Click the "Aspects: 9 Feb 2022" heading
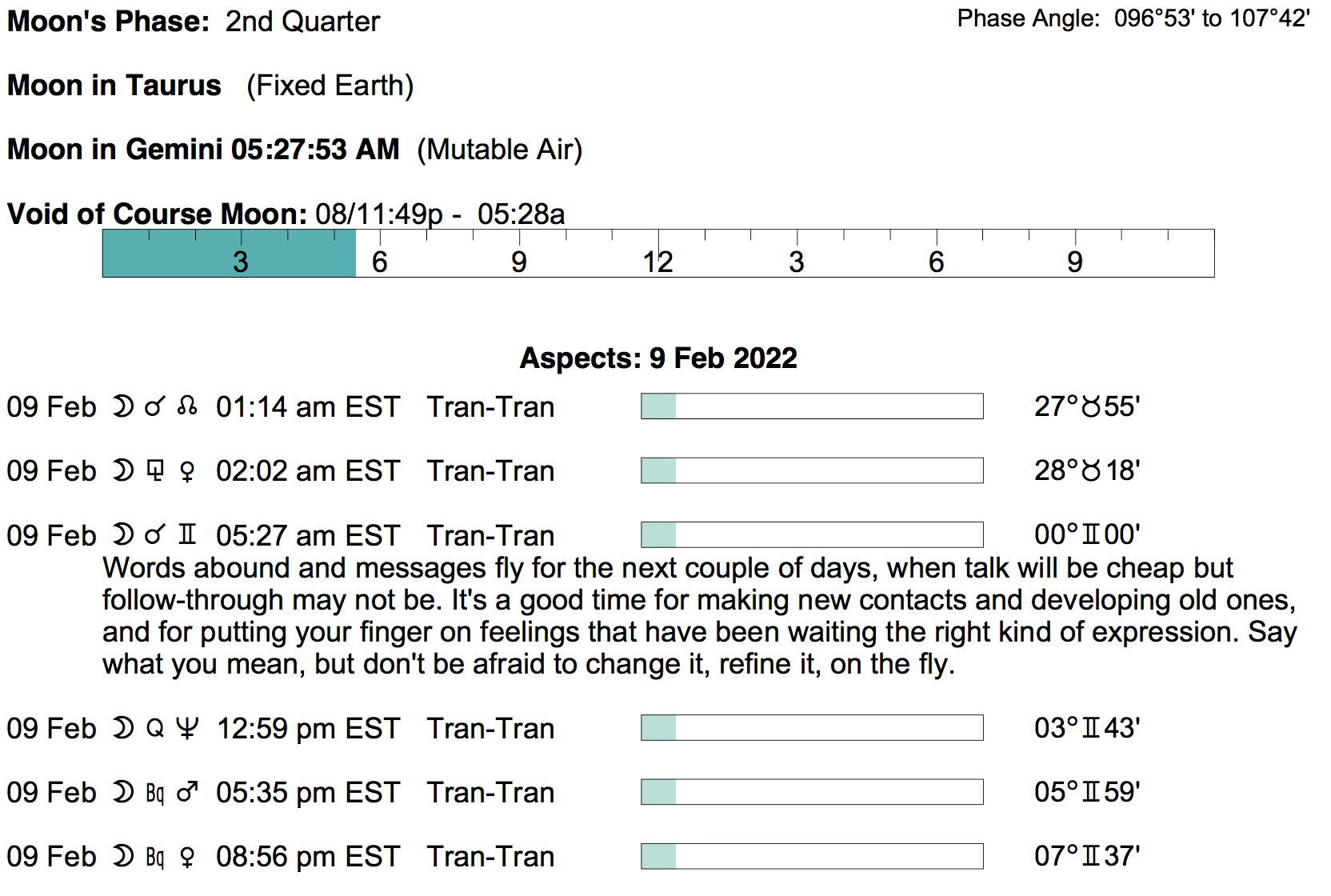The image size is (1331, 896). tap(658, 358)
